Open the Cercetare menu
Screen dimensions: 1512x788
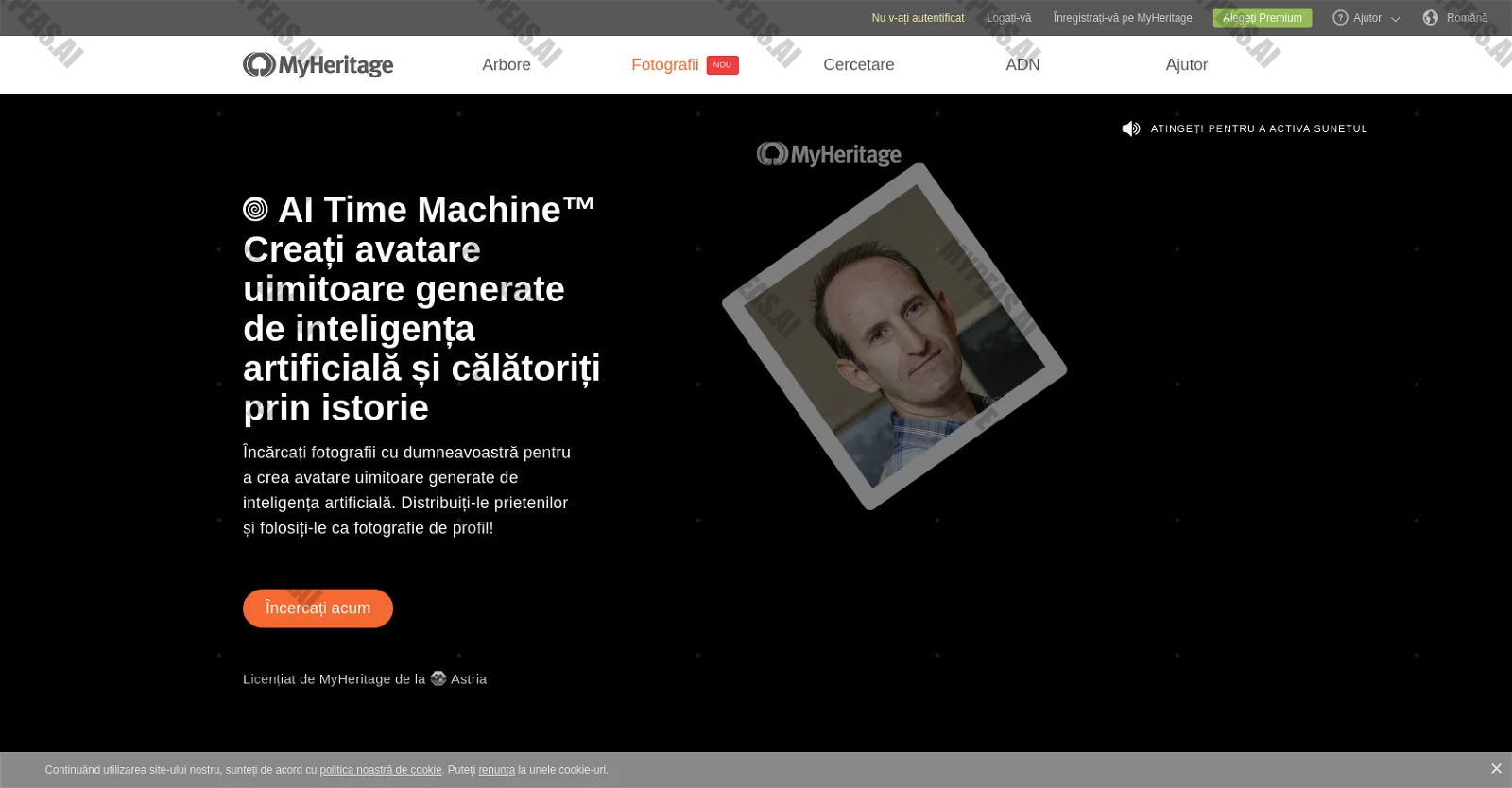click(859, 65)
